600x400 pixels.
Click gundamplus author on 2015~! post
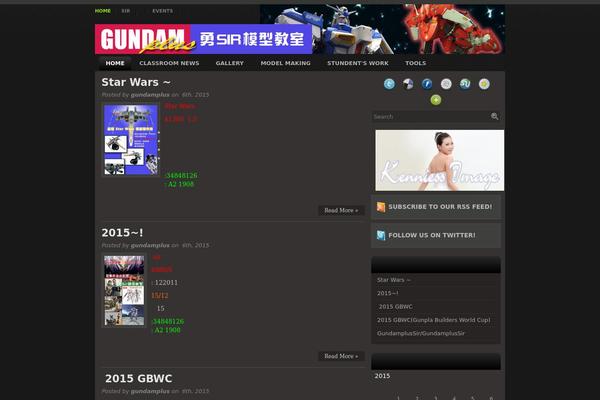(150, 245)
